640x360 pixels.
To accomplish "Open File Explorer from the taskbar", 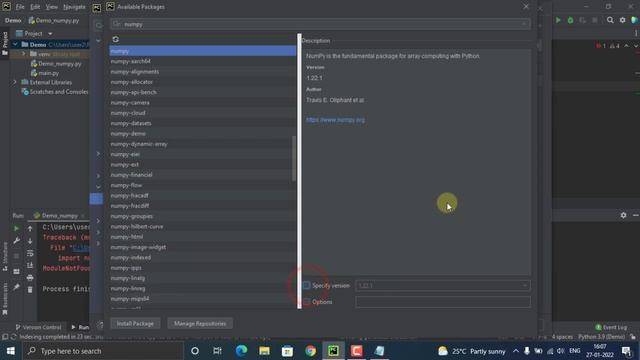I will tap(264, 351).
